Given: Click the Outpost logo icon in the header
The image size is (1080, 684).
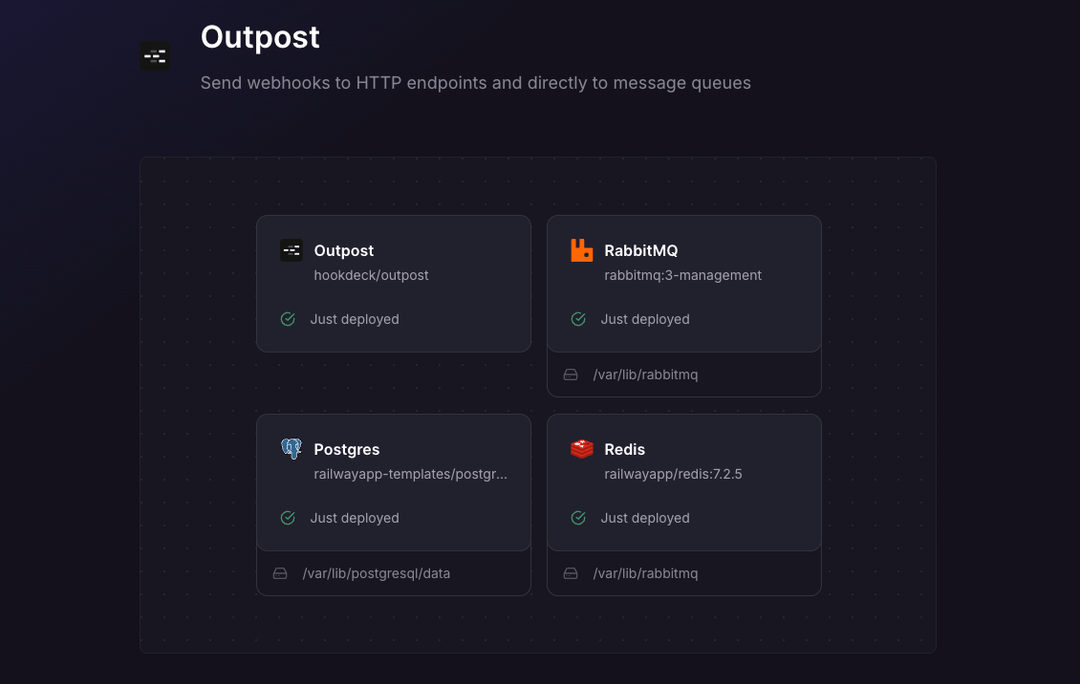Looking at the screenshot, I should [x=155, y=56].
